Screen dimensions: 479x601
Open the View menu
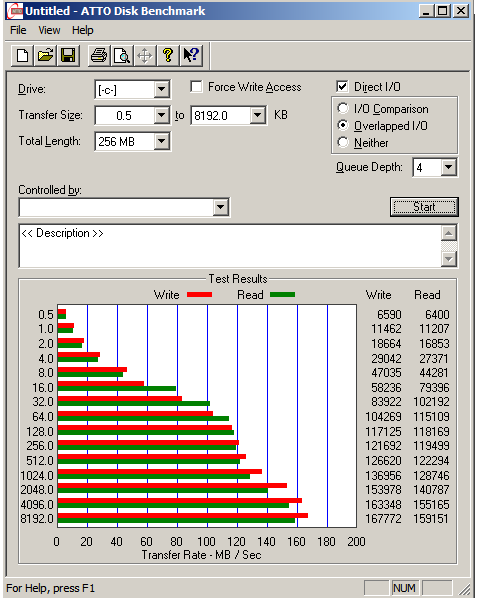tap(49, 30)
